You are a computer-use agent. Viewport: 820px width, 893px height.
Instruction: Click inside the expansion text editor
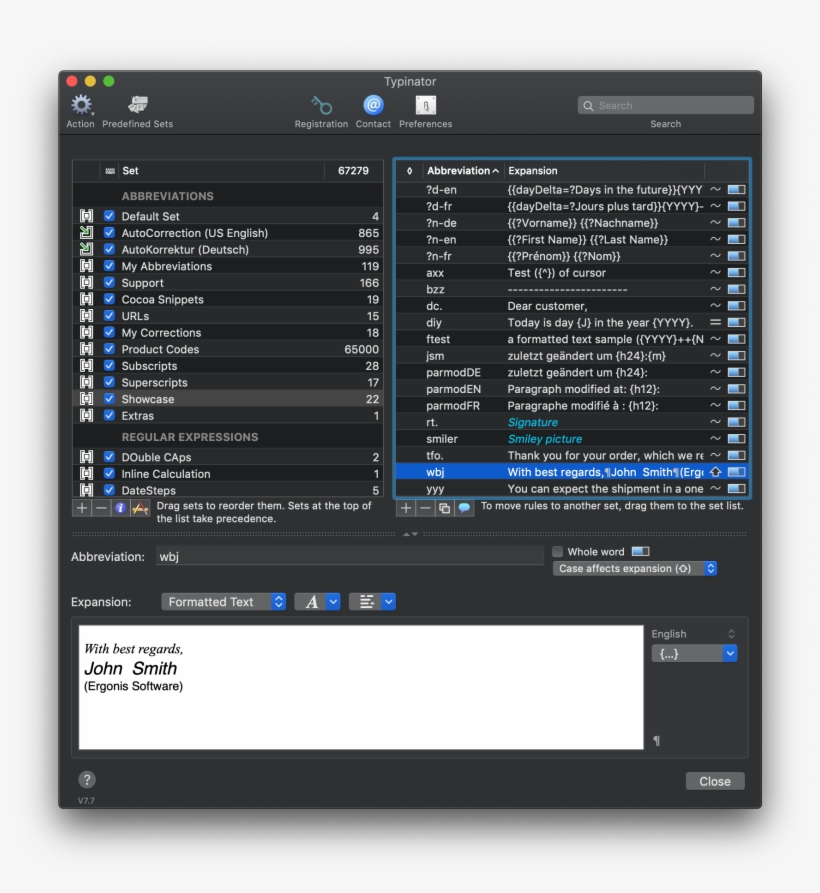point(361,687)
